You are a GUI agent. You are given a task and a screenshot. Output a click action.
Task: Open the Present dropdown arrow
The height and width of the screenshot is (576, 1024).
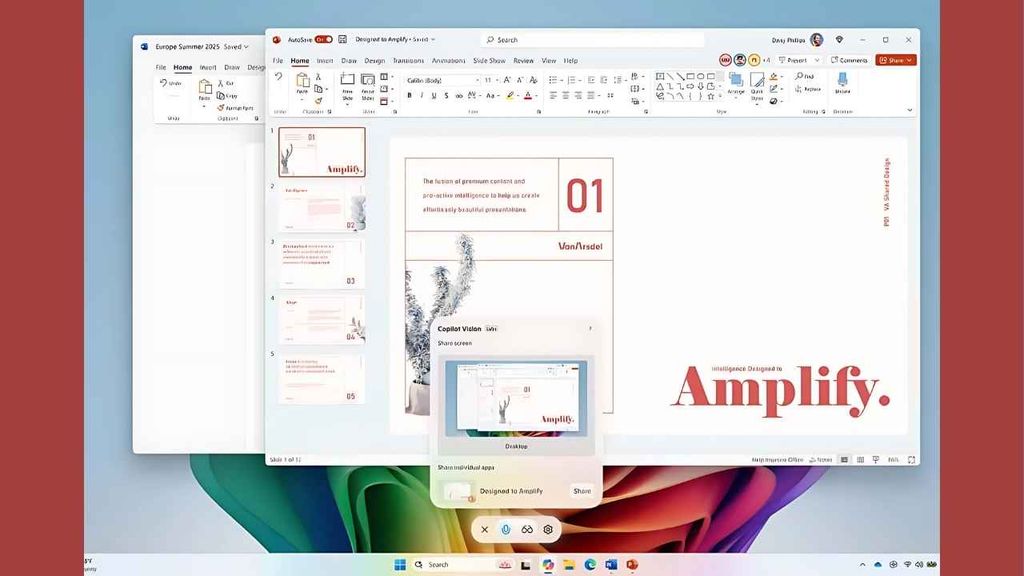click(x=818, y=60)
